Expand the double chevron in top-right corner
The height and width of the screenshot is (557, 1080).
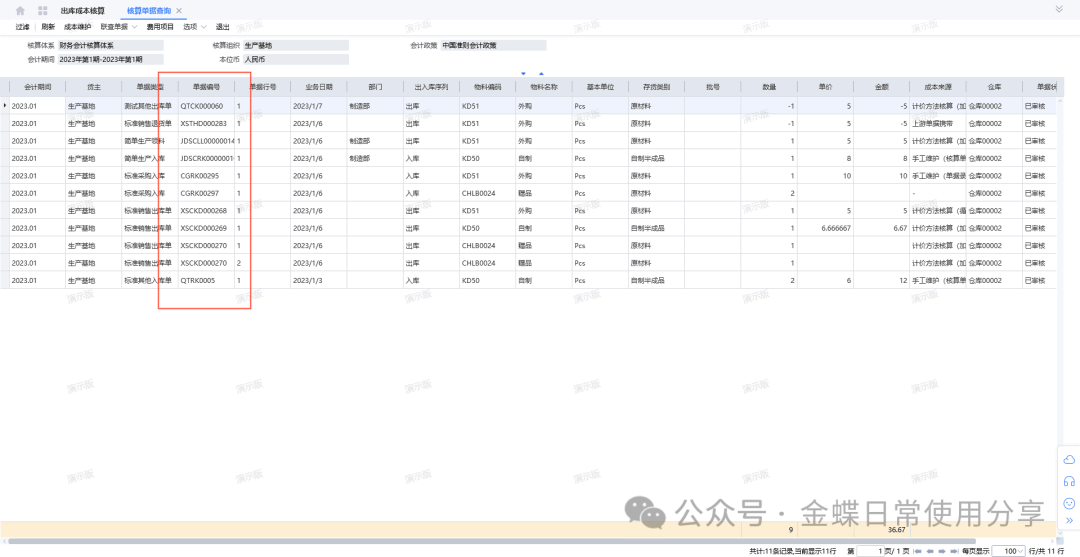[x=1059, y=9]
